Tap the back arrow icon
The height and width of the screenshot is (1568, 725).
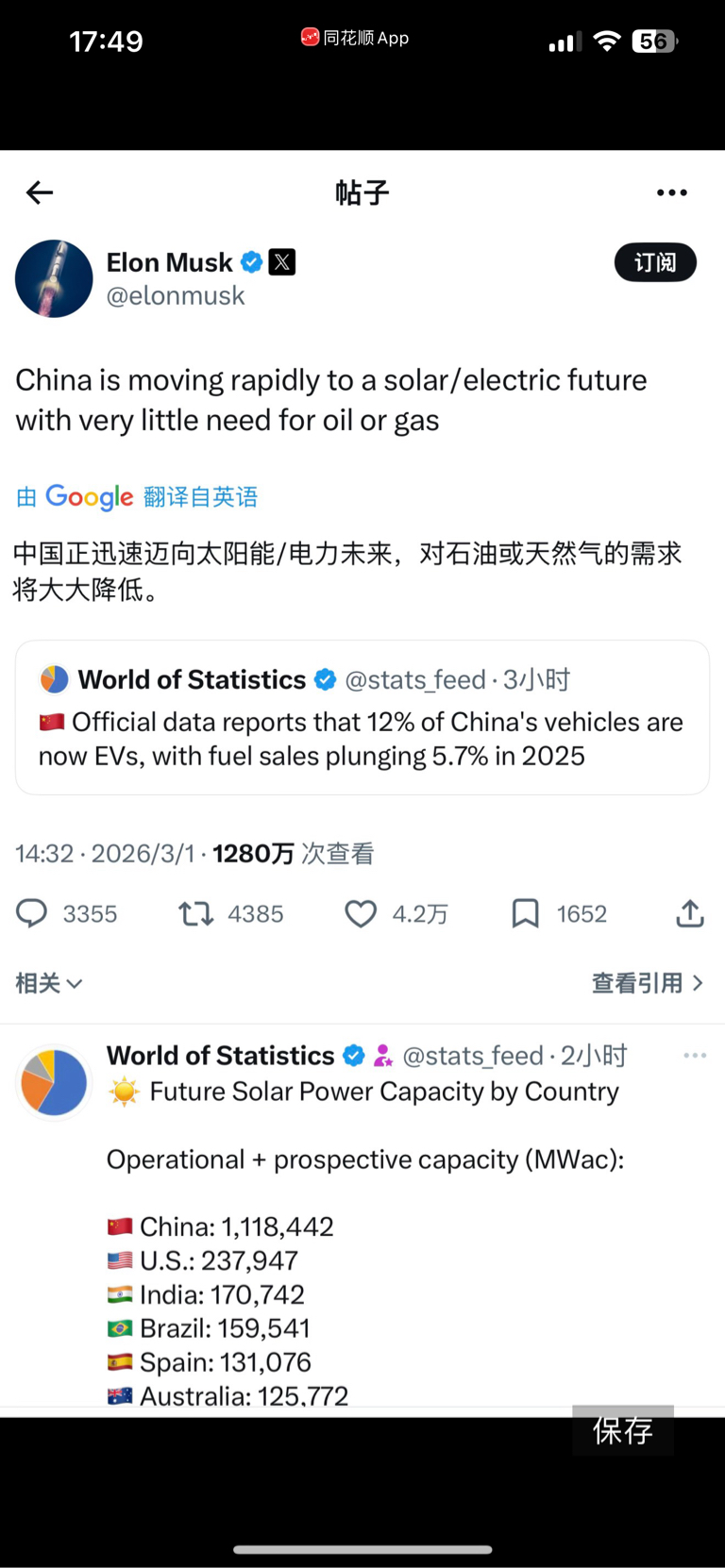tap(40, 193)
